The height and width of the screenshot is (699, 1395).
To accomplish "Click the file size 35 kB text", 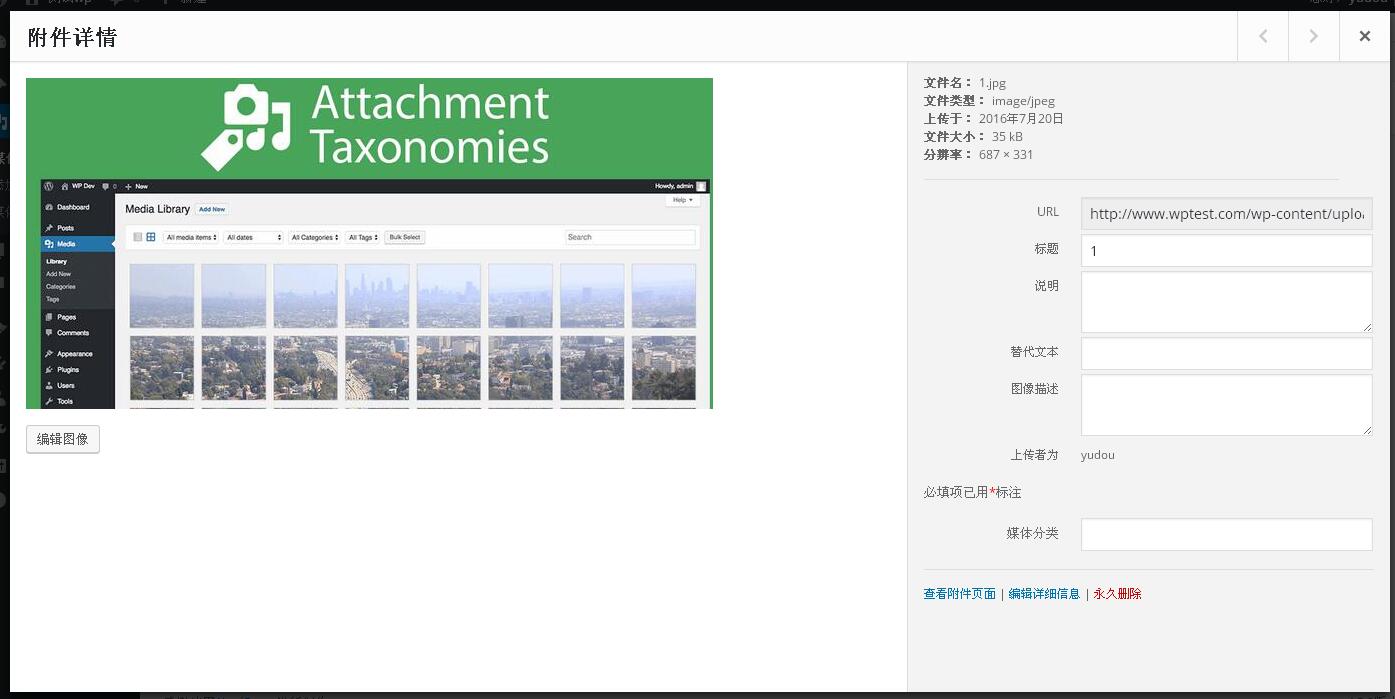I will (1007, 137).
